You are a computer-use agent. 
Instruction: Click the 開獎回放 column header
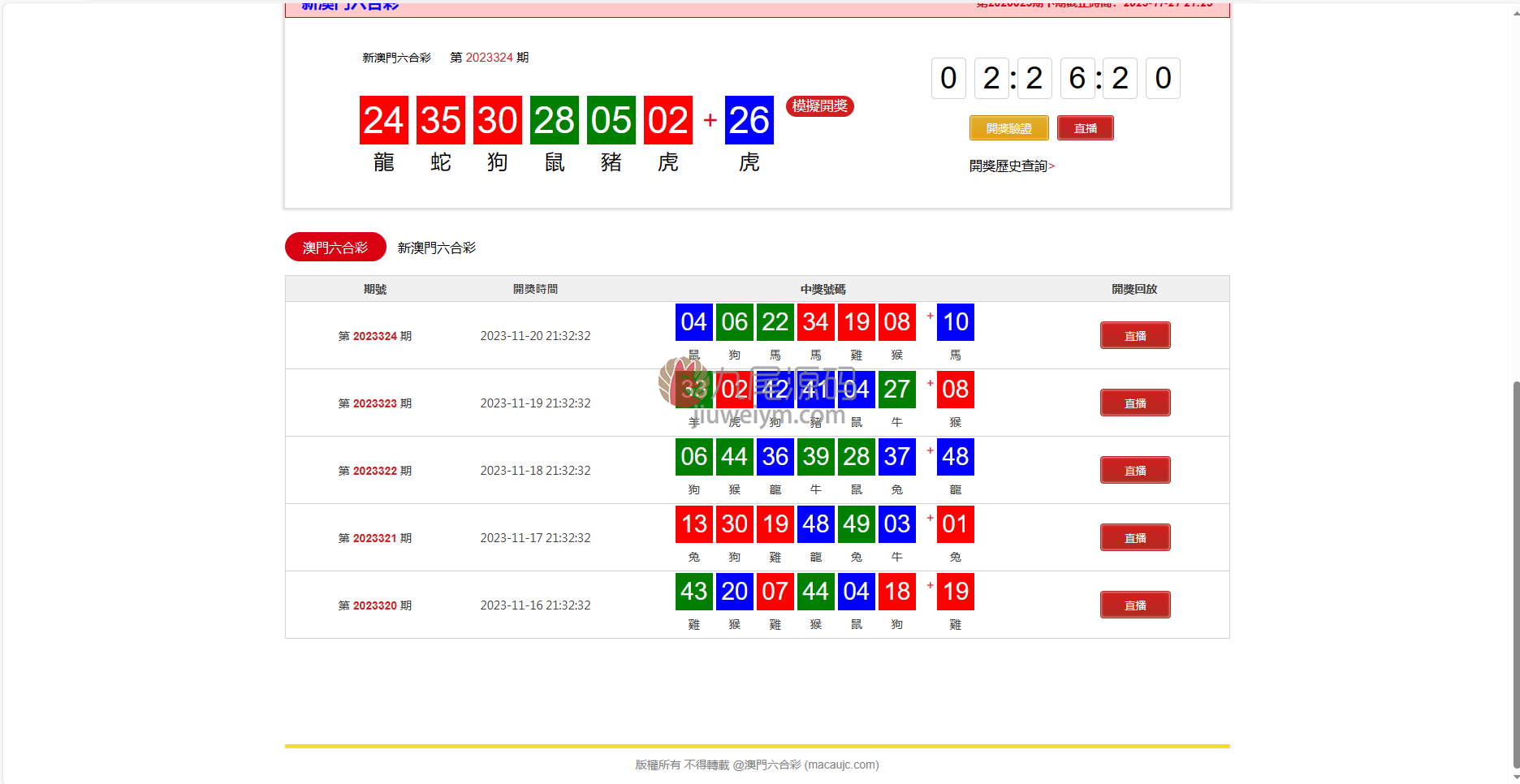(x=1134, y=289)
